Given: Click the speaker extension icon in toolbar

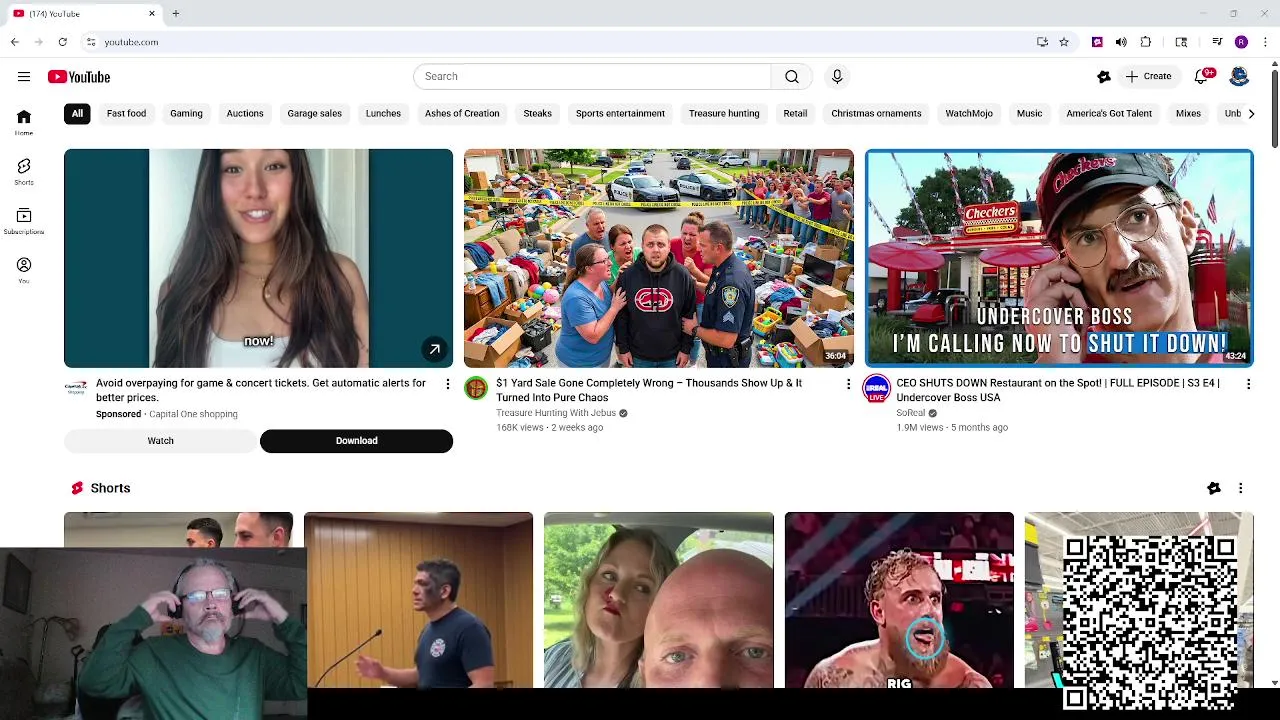Looking at the screenshot, I should (1121, 42).
